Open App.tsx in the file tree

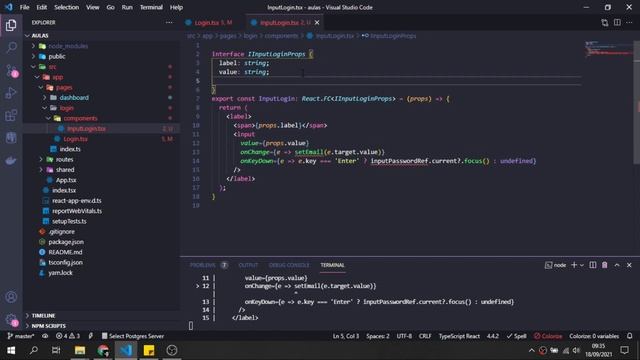(x=66, y=180)
